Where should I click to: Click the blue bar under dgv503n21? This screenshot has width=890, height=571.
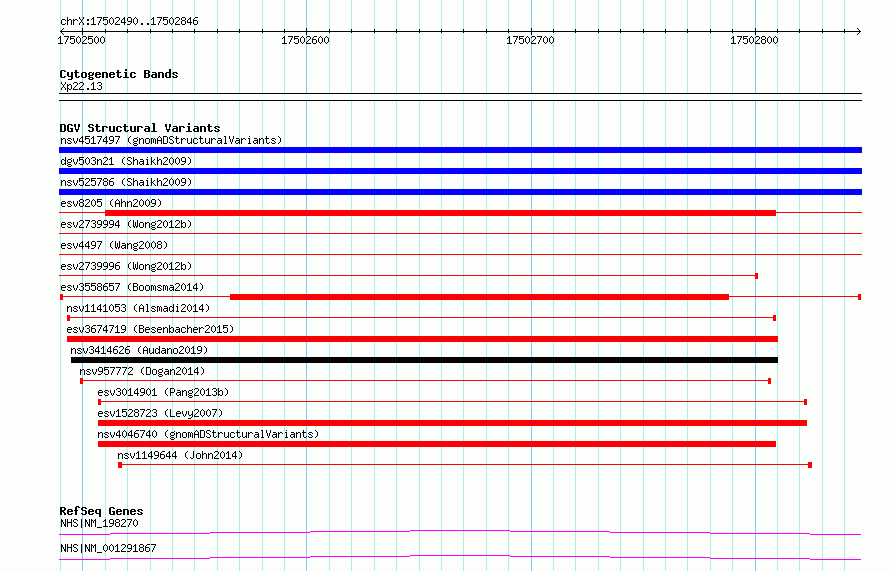click(x=460, y=171)
